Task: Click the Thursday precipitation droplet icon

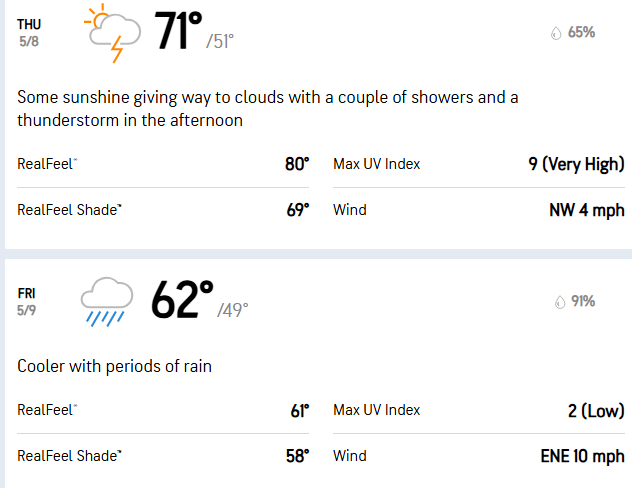Action: click(556, 33)
